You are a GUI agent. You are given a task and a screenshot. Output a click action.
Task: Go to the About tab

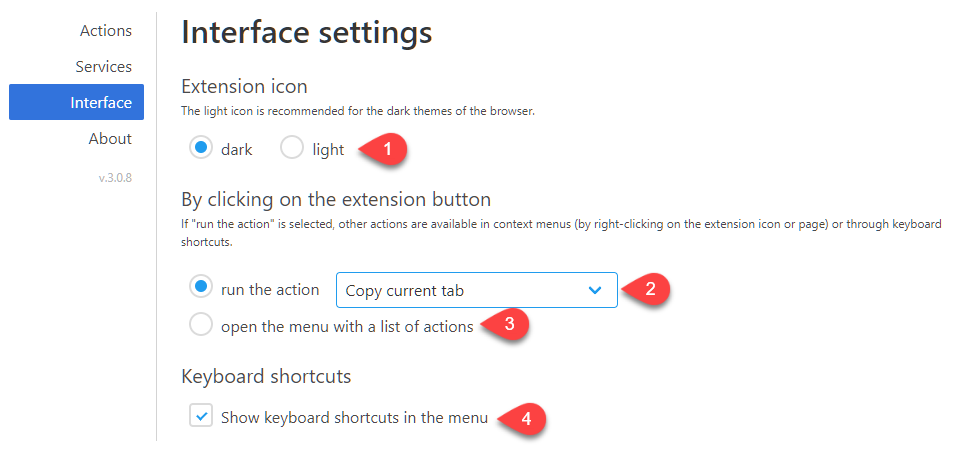(x=110, y=139)
